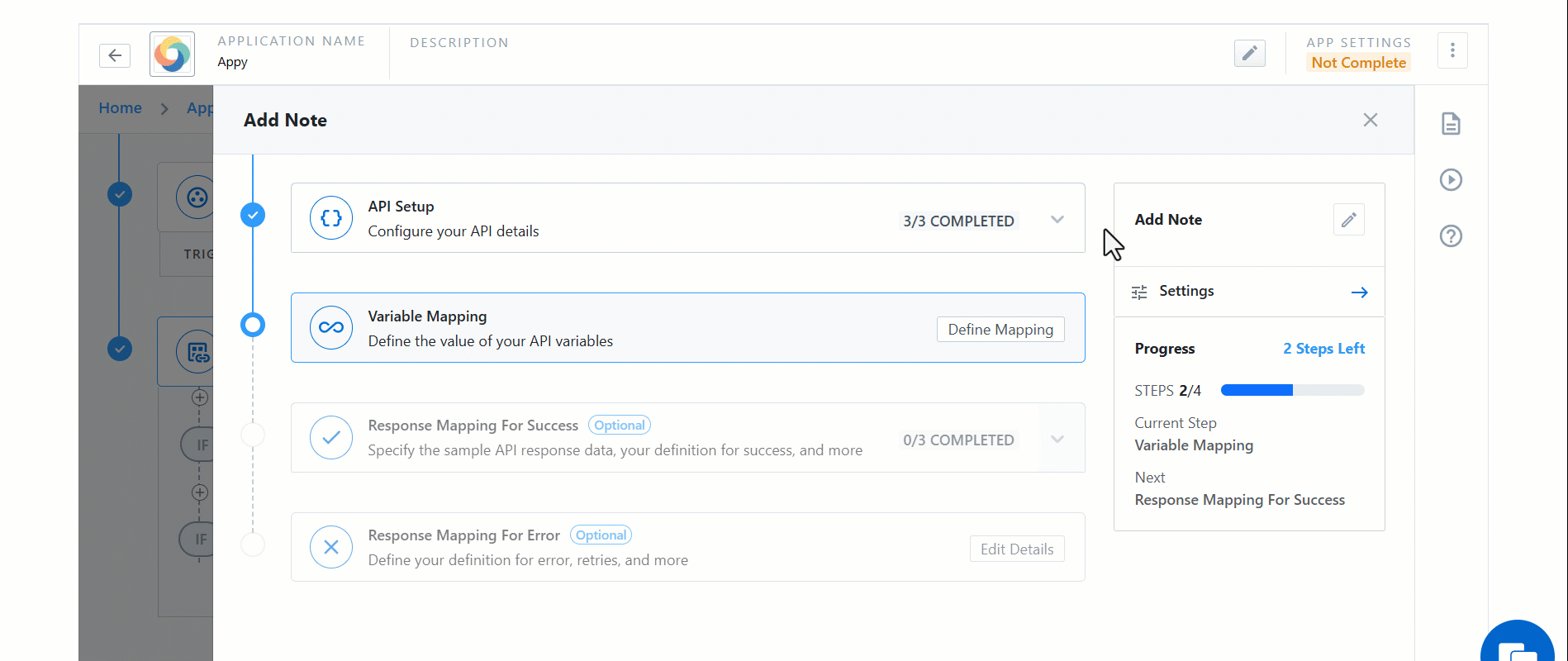Image resolution: width=1568 pixels, height=661 pixels.
Task: Click the Optional tag on Error mapping
Action: pos(601,535)
